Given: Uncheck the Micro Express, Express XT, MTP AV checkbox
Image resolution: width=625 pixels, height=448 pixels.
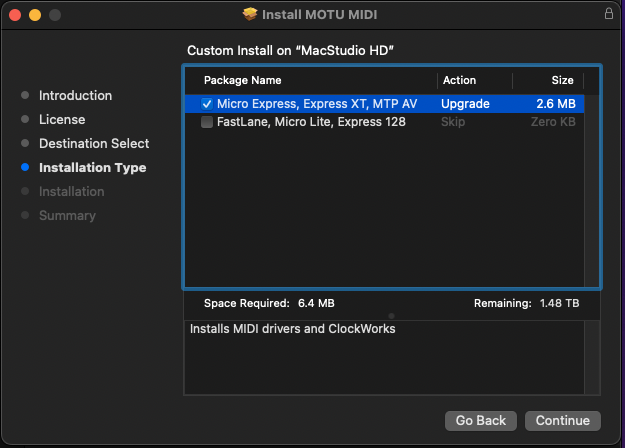Looking at the screenshot, I should 207,104.
